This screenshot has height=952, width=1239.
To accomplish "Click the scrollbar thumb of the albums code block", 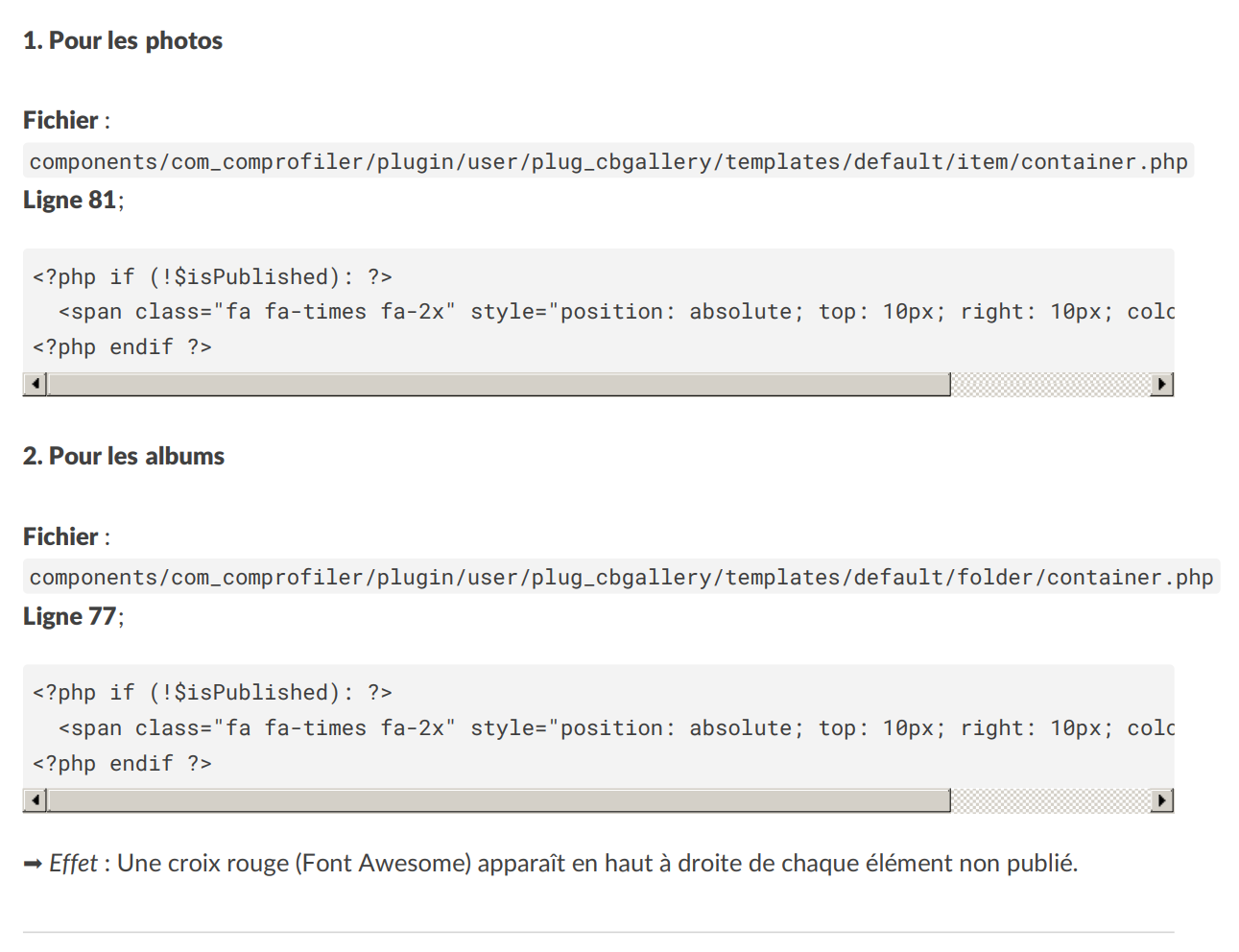I will click(x=499, y=800).
